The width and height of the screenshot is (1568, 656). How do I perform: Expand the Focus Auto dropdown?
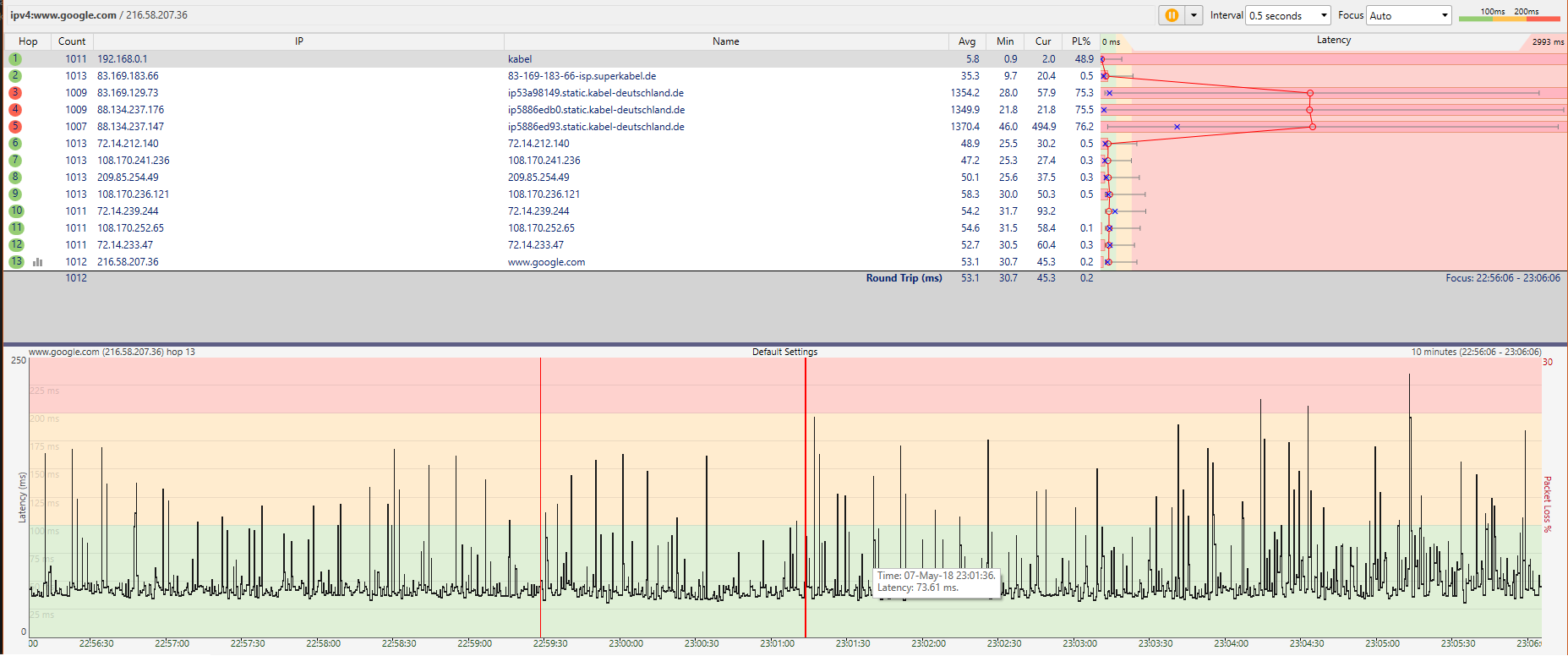[x=1408, y=15]
